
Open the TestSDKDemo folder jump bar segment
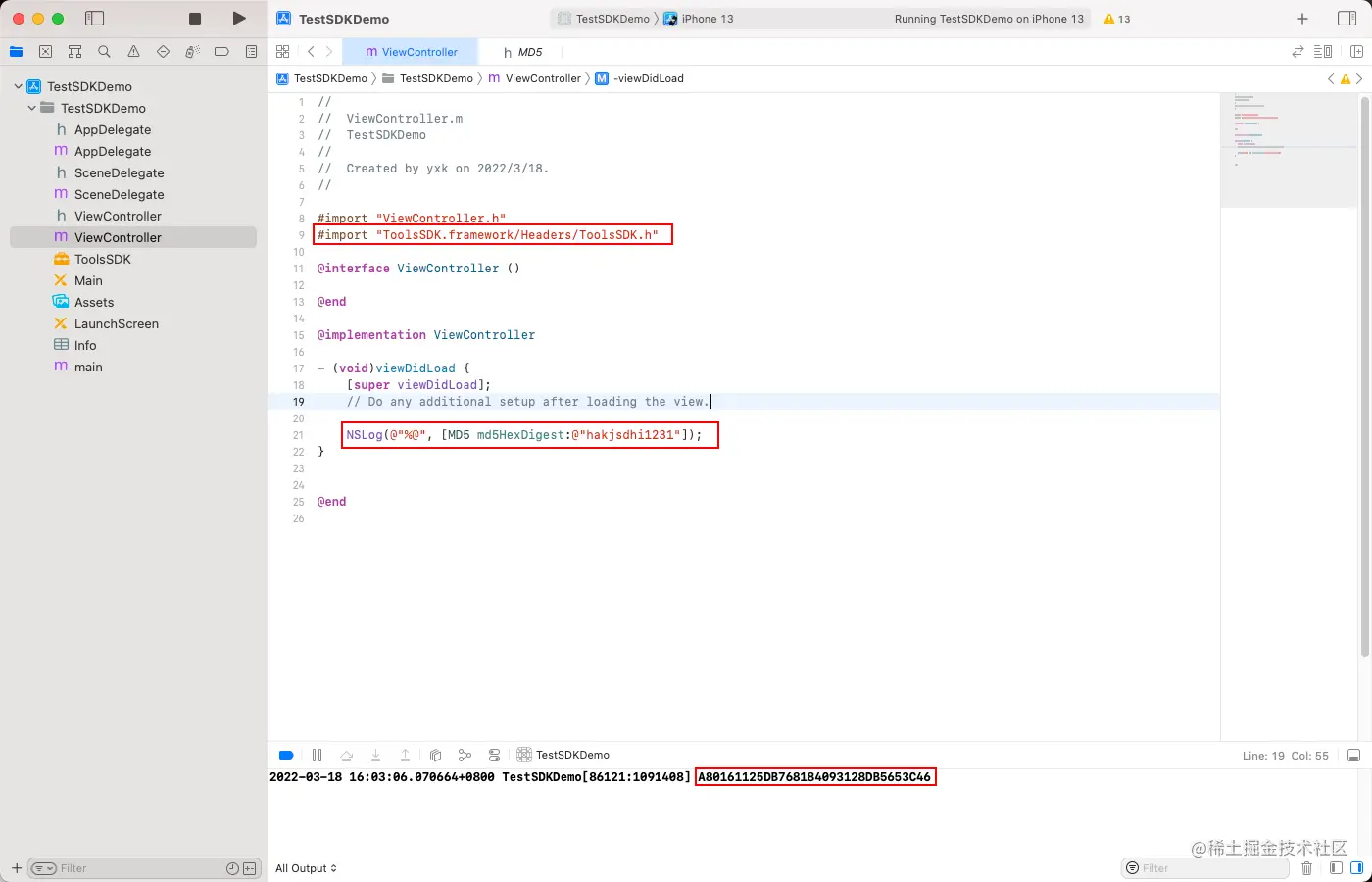click(x=427, y=78)
